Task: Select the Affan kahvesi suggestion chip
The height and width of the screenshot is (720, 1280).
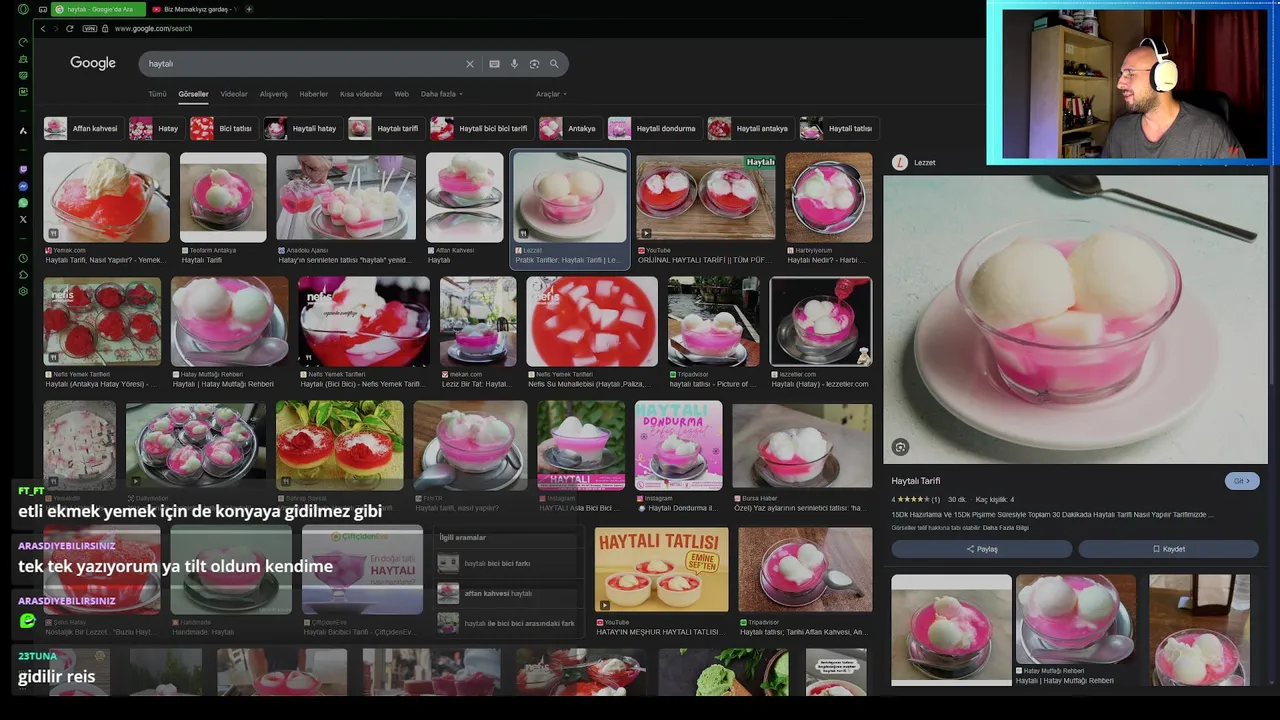Action: coord(82,128)
